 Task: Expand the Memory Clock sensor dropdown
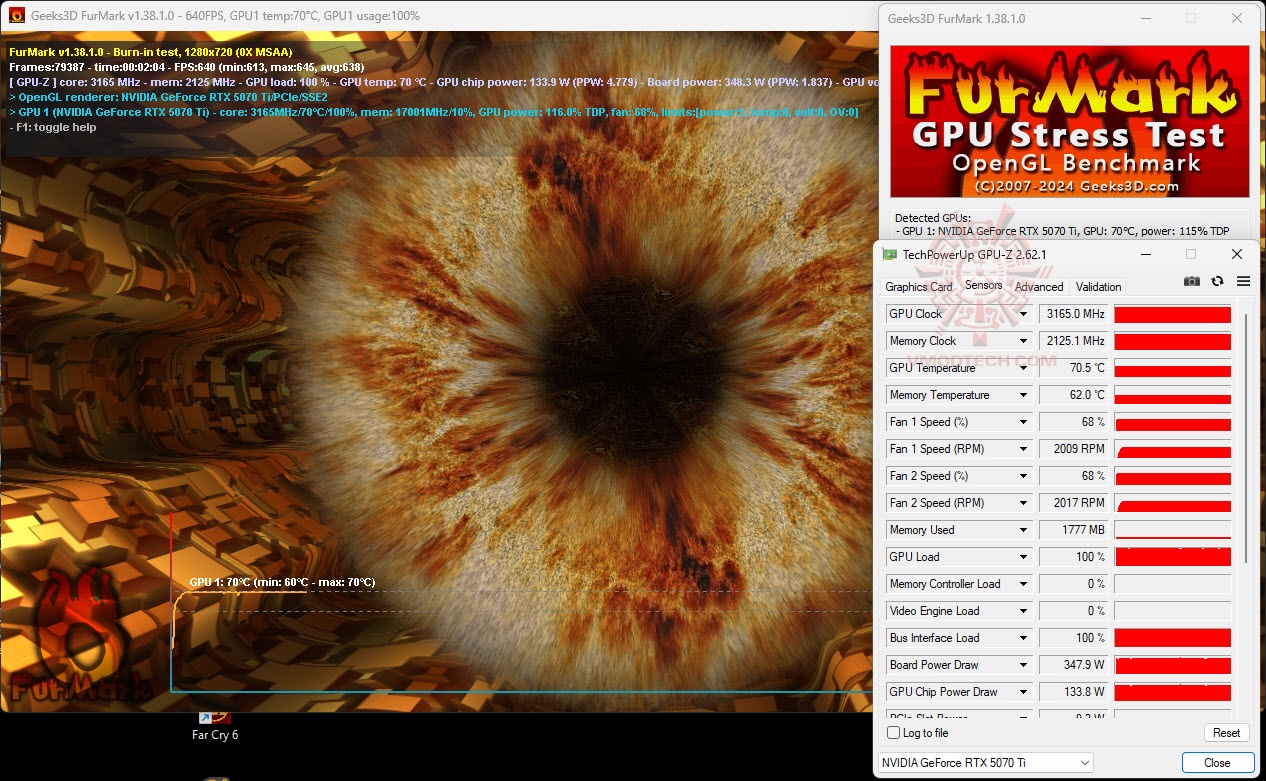[1023, 341]
